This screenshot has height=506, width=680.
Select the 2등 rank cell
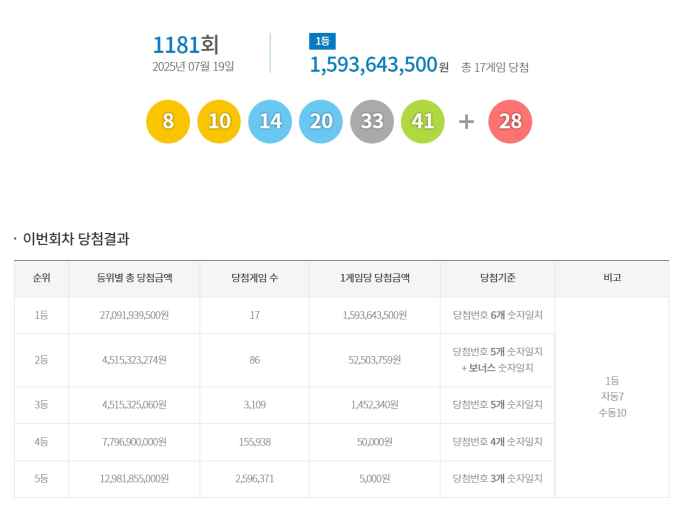[x=42, y=360]
